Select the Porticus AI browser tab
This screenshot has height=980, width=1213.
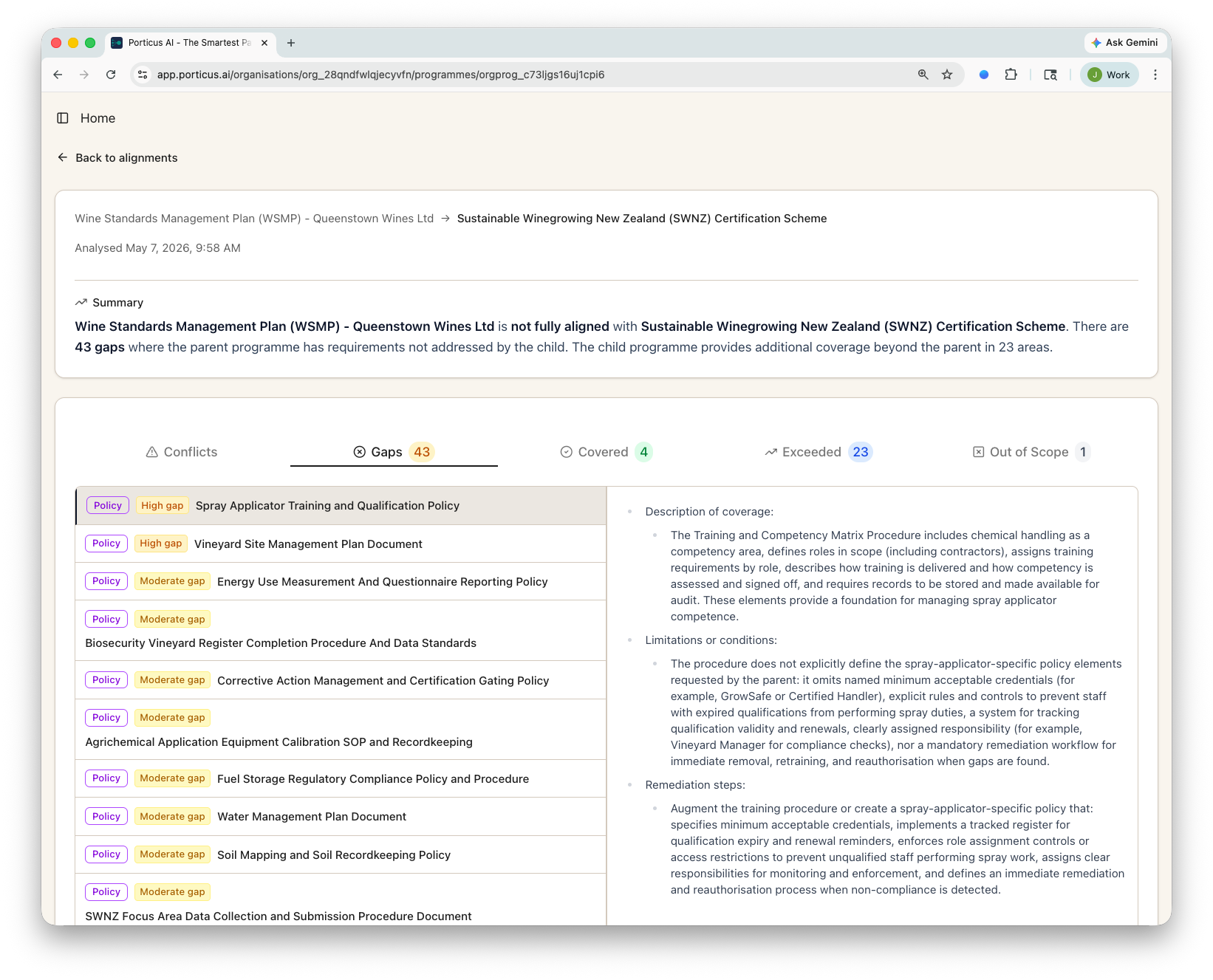191,43
